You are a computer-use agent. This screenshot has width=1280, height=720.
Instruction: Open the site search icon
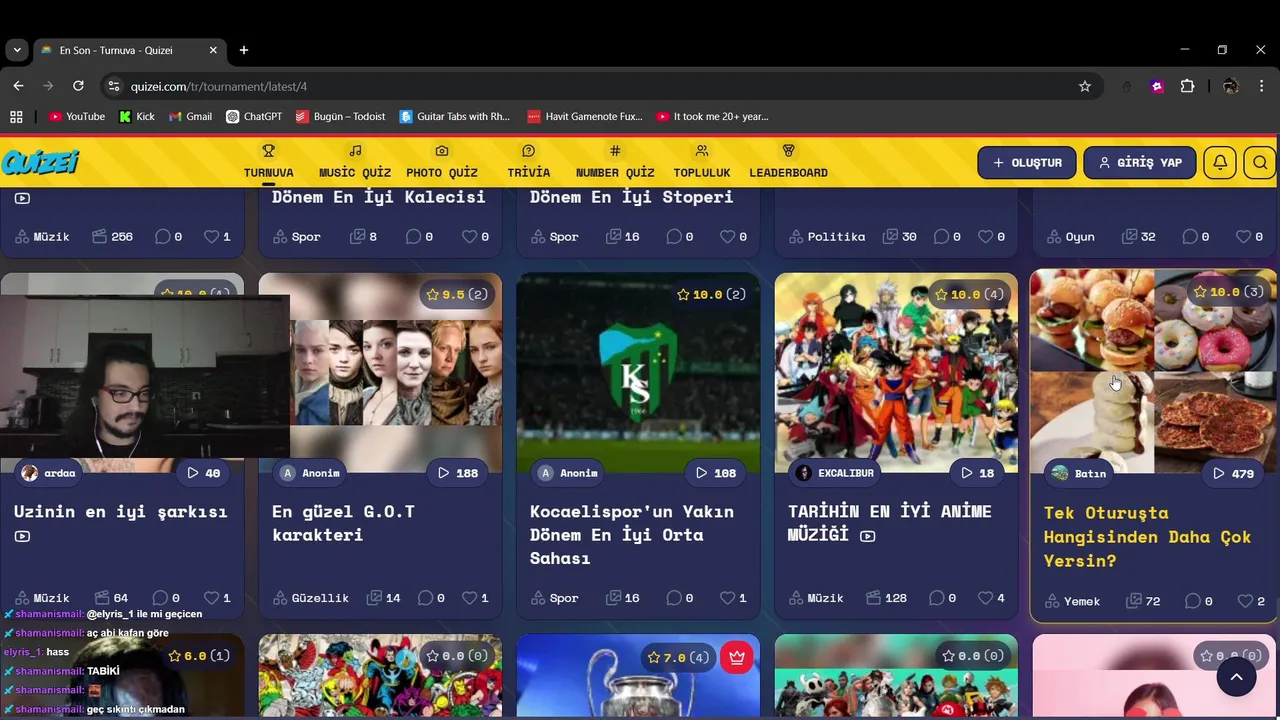pos(1260,162)
